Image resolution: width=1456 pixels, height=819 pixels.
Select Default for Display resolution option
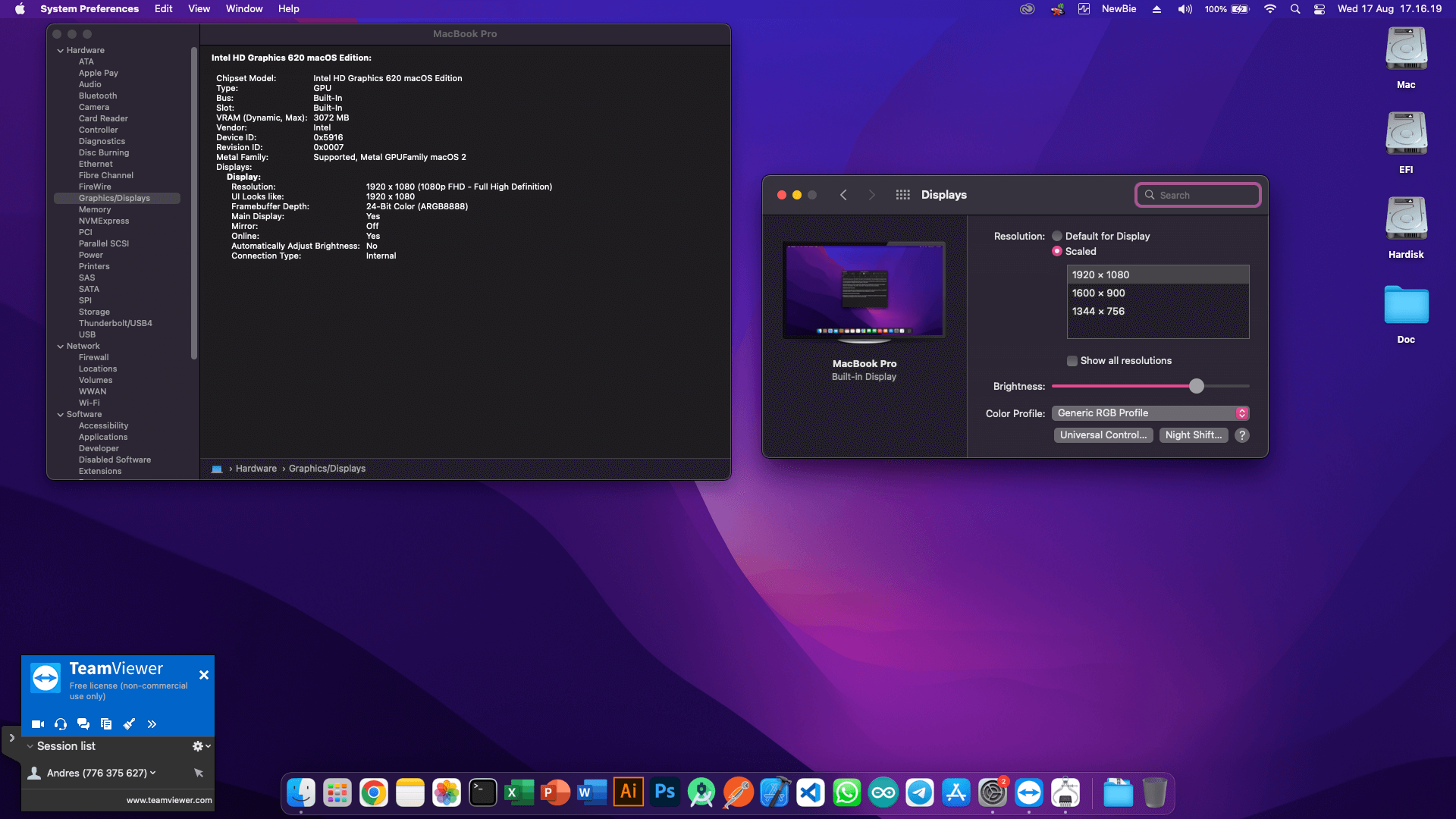point(1057,236)
